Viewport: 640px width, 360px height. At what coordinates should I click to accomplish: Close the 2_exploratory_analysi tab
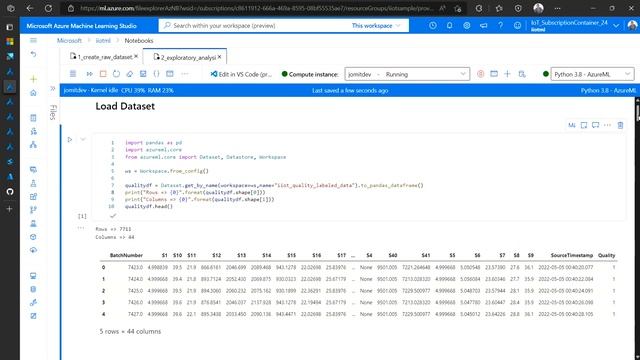[x=220, y=57]
